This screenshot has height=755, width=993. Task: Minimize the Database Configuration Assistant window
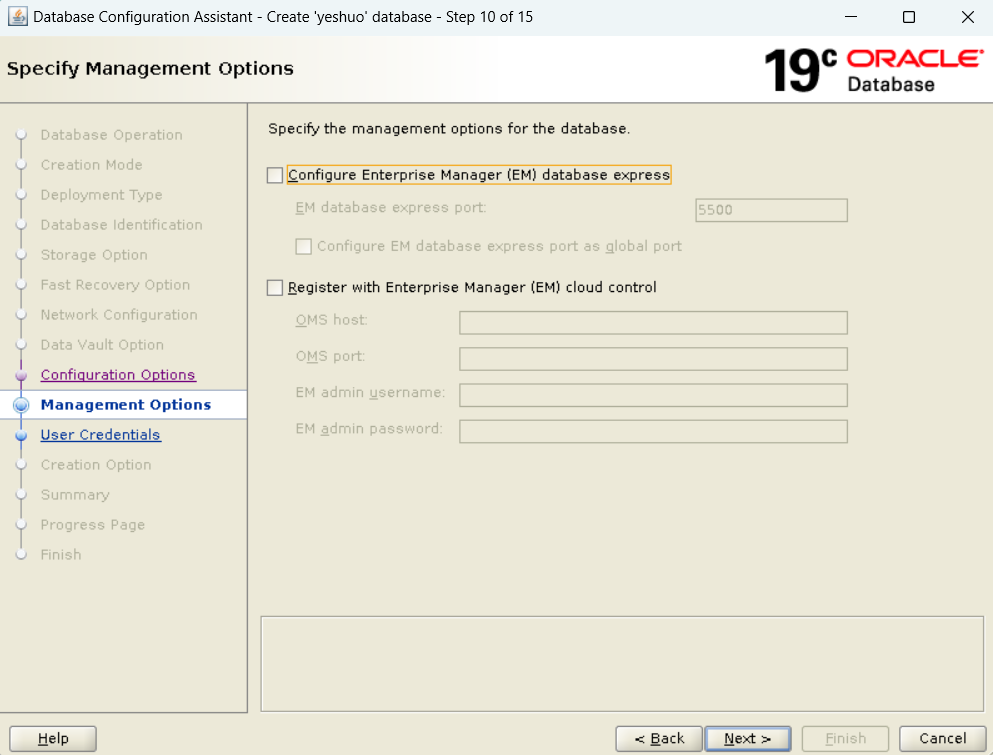pyautogui.click(x=851, y=16)
